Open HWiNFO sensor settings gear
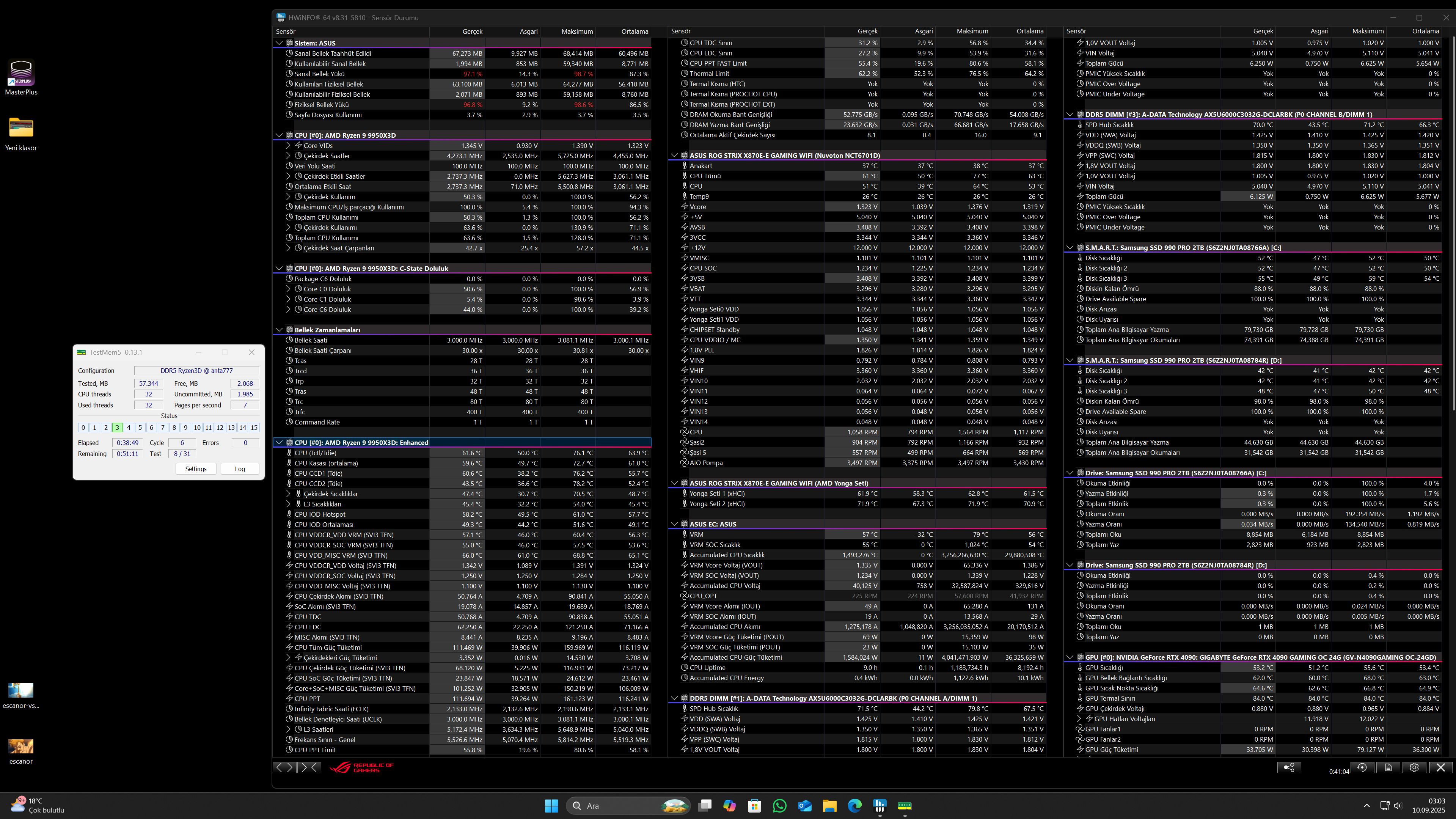Image resolution: width=1456 pixels, height=819 pixels. 1414,767
